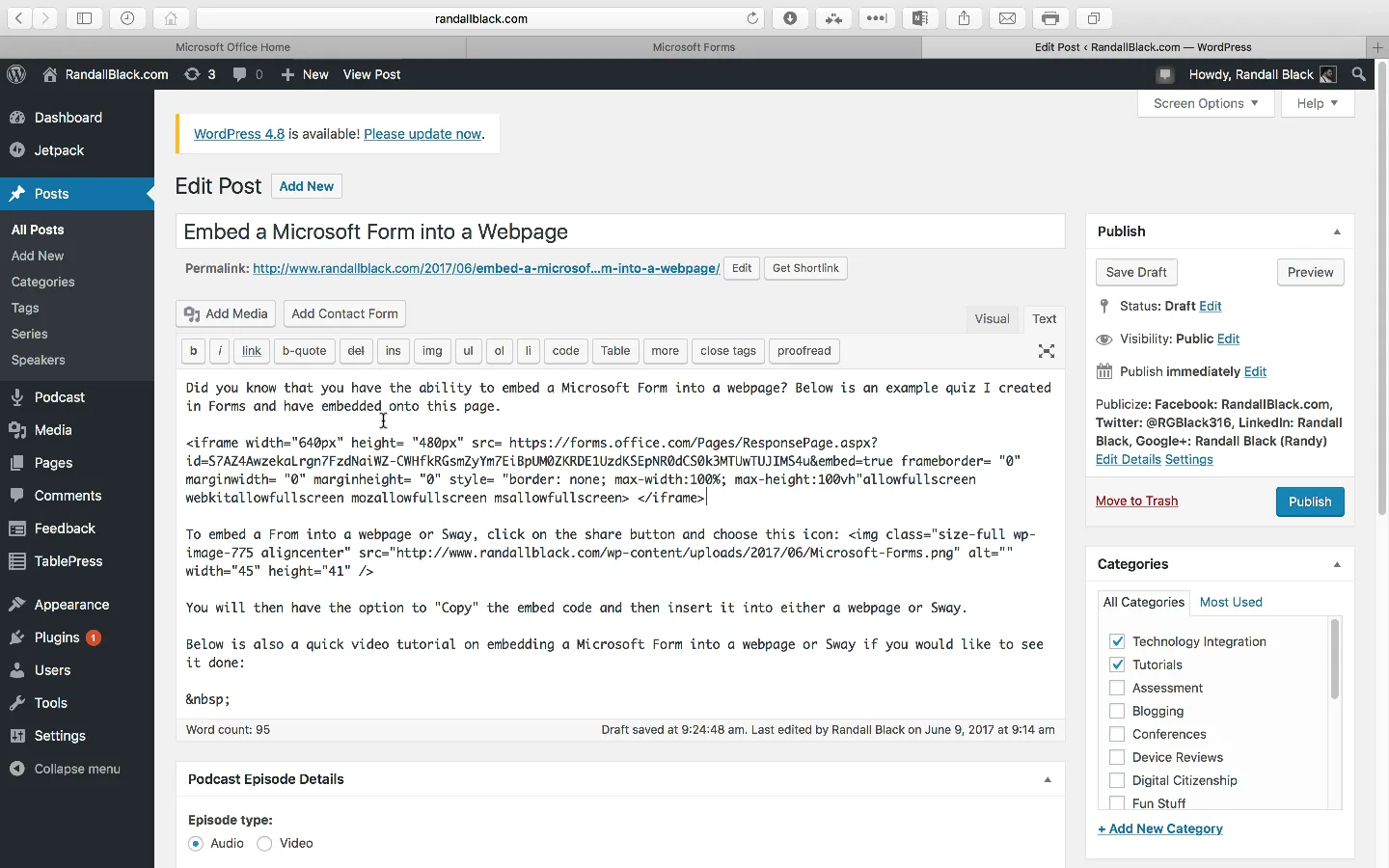This screenshot has height=868, width=1389.
Task: Open the WordPress logo menu
Action: tap(15, 74)
